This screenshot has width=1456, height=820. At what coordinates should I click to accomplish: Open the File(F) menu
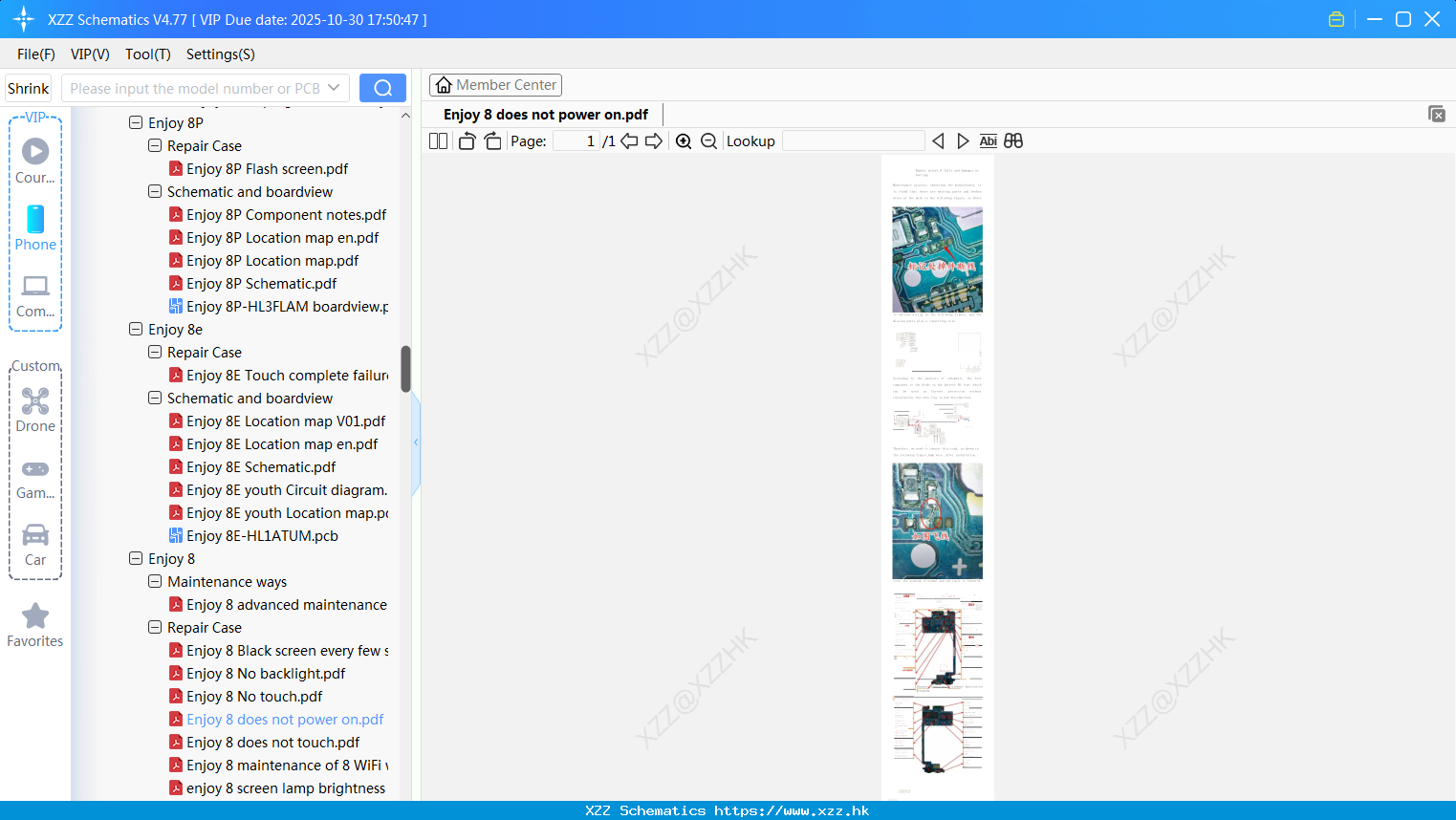tap(36, 54)
